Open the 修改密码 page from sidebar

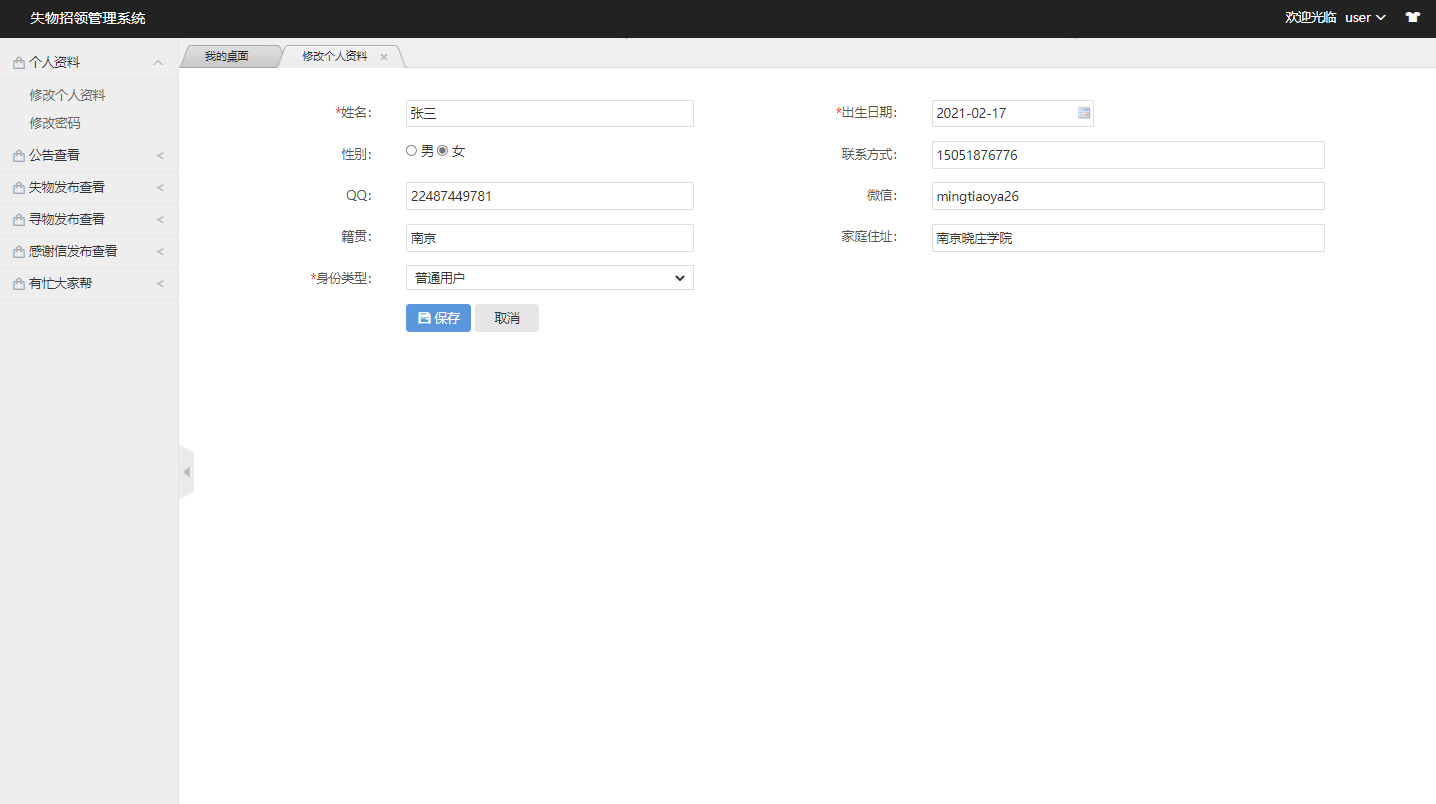53,122
